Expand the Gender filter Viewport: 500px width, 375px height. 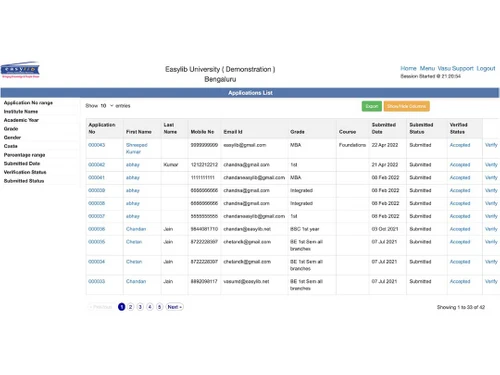pos(12,137)
